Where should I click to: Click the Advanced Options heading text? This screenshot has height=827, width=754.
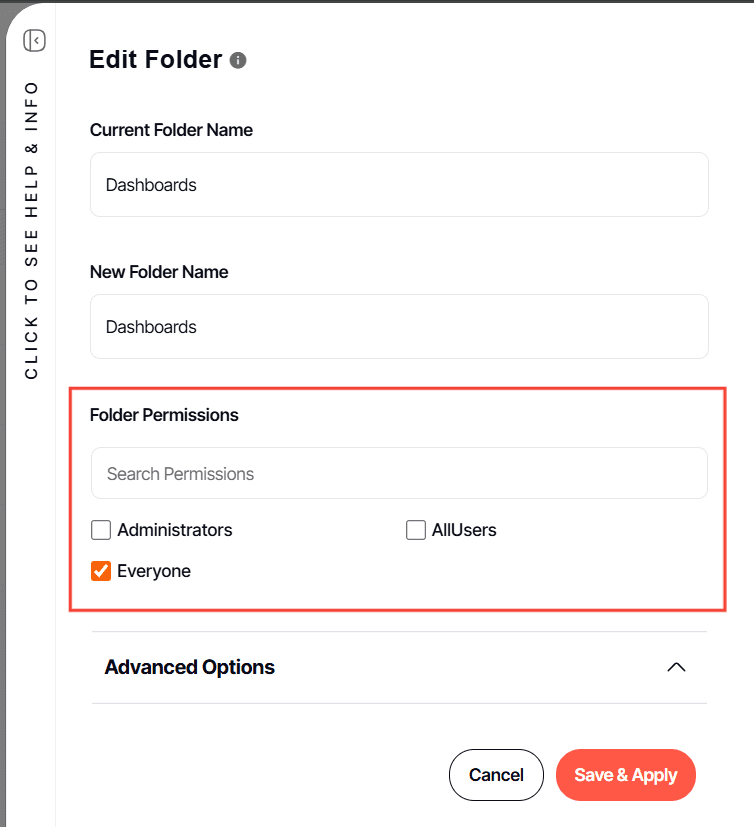click(x=189, y=667)
